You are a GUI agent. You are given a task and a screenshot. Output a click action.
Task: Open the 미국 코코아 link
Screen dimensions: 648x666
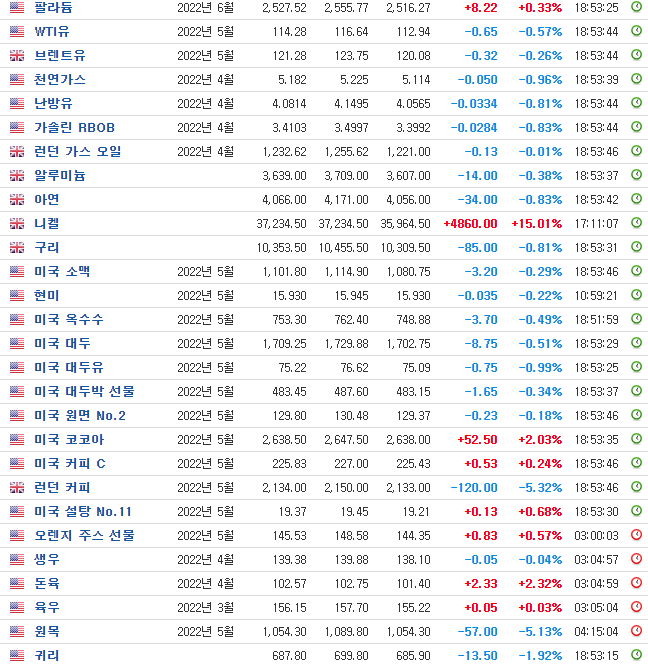click(x=69, y=440)
